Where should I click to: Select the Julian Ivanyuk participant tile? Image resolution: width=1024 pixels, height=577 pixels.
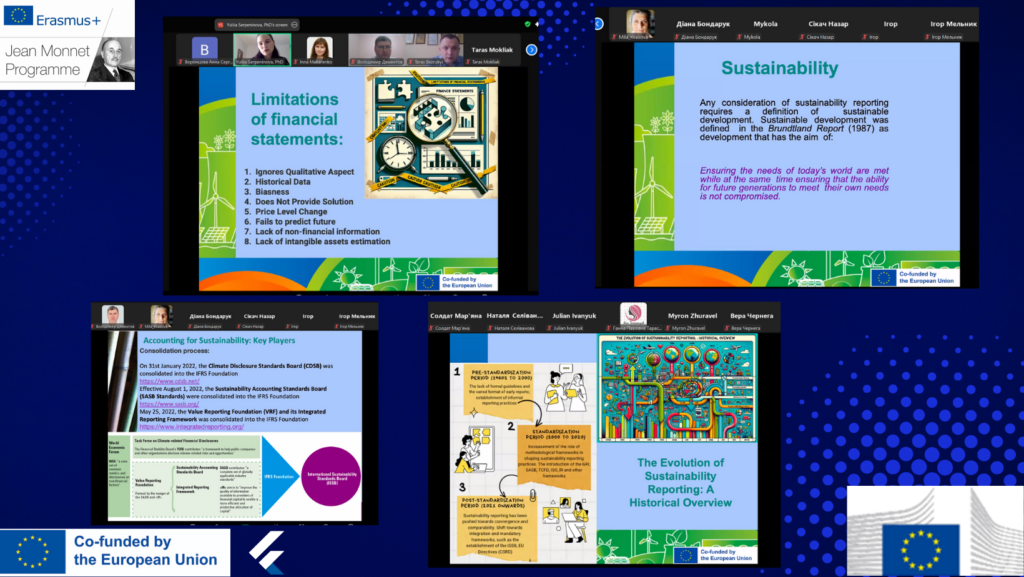tap(574, 317)
